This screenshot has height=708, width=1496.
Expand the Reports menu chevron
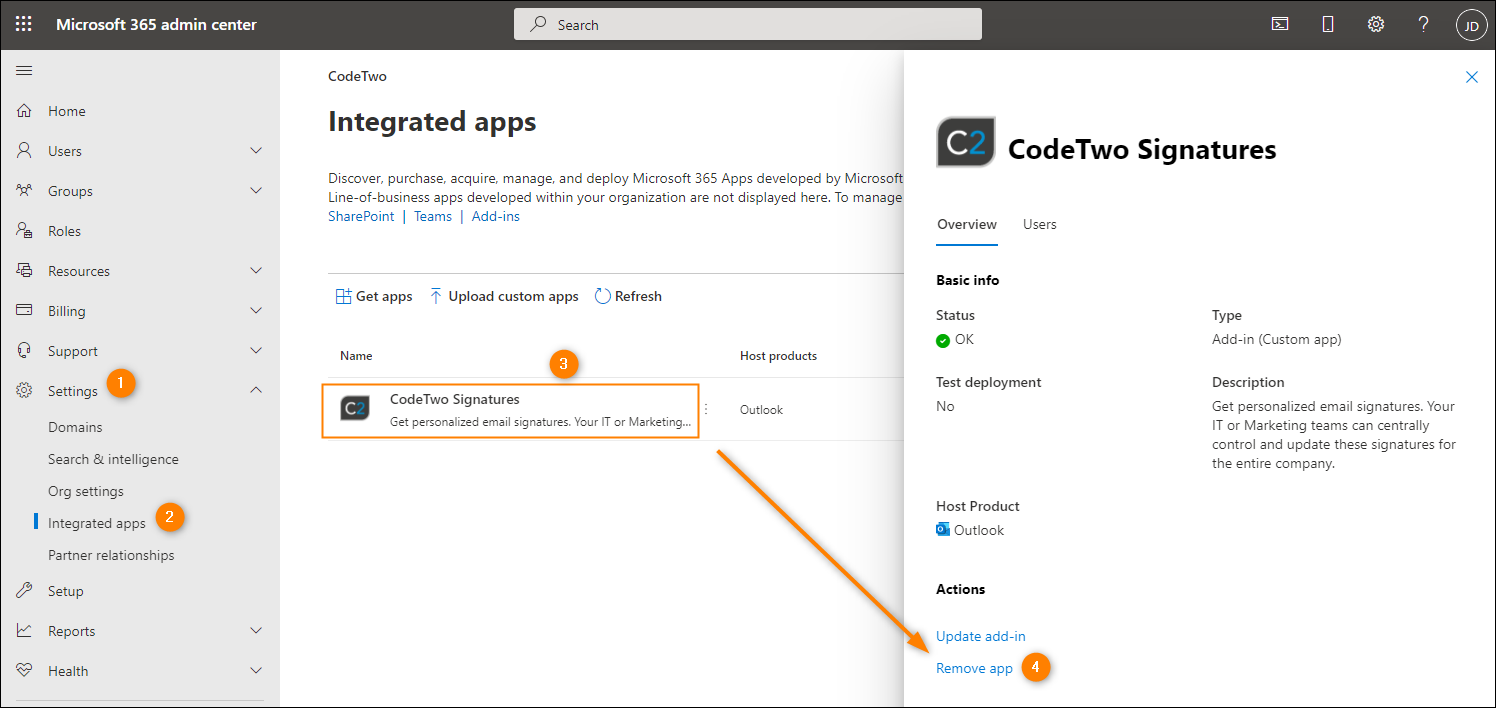coord(256,631)
